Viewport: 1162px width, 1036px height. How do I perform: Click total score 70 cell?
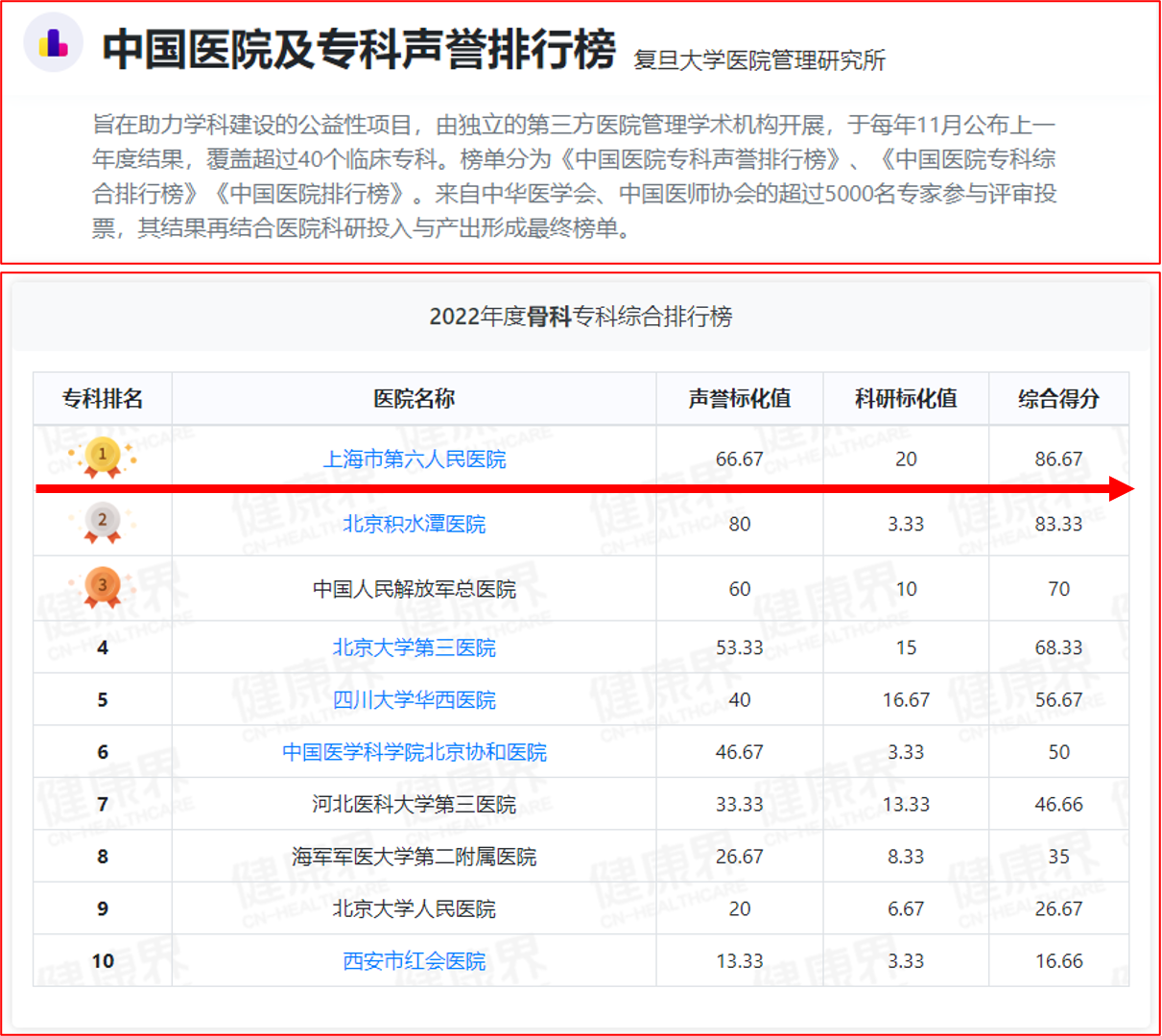pos(1059,589)
